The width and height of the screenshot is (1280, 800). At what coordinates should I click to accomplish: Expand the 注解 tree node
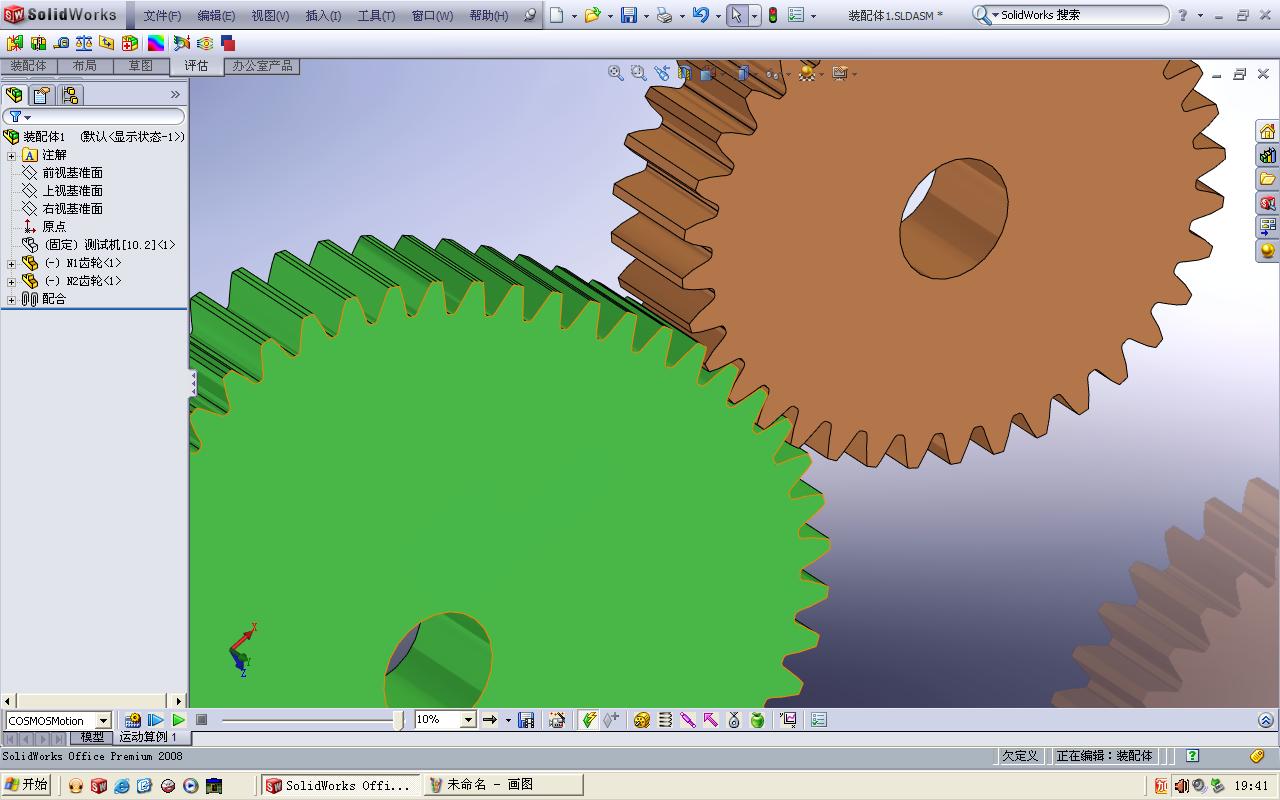(x=12, y=155)
